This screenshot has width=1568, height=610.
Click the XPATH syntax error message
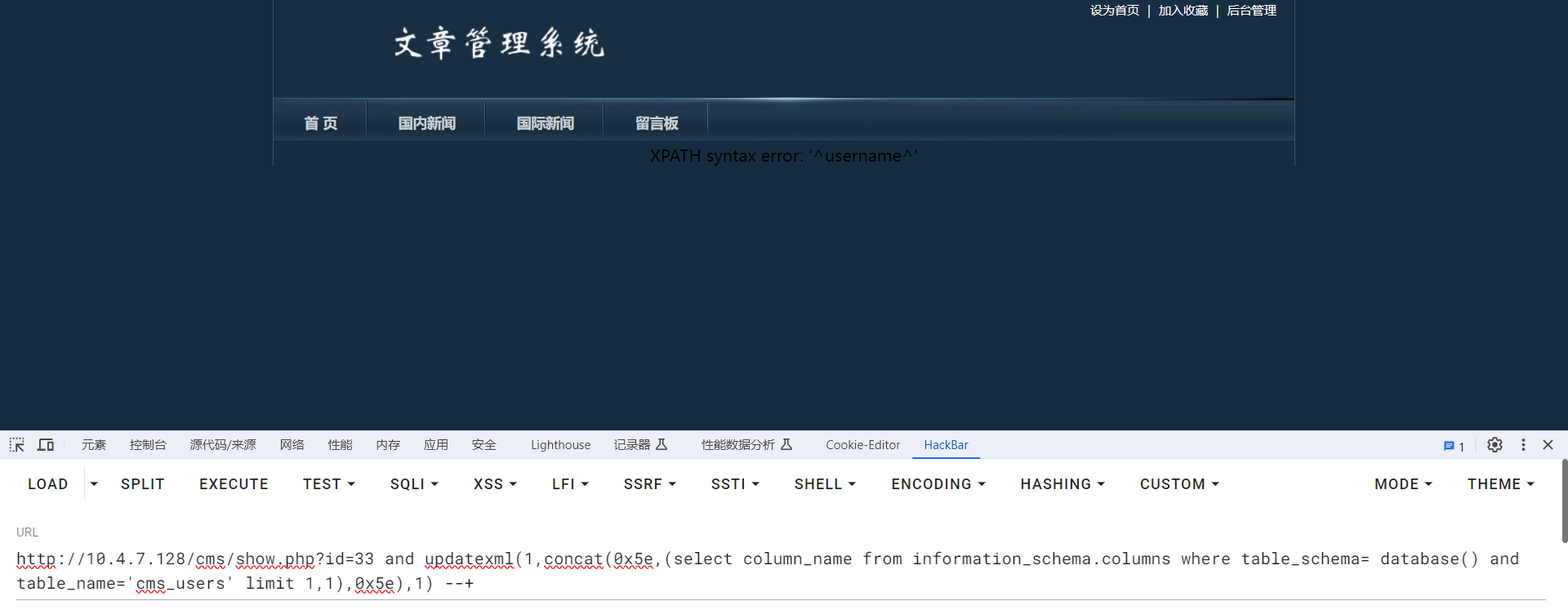coord(784,156)
